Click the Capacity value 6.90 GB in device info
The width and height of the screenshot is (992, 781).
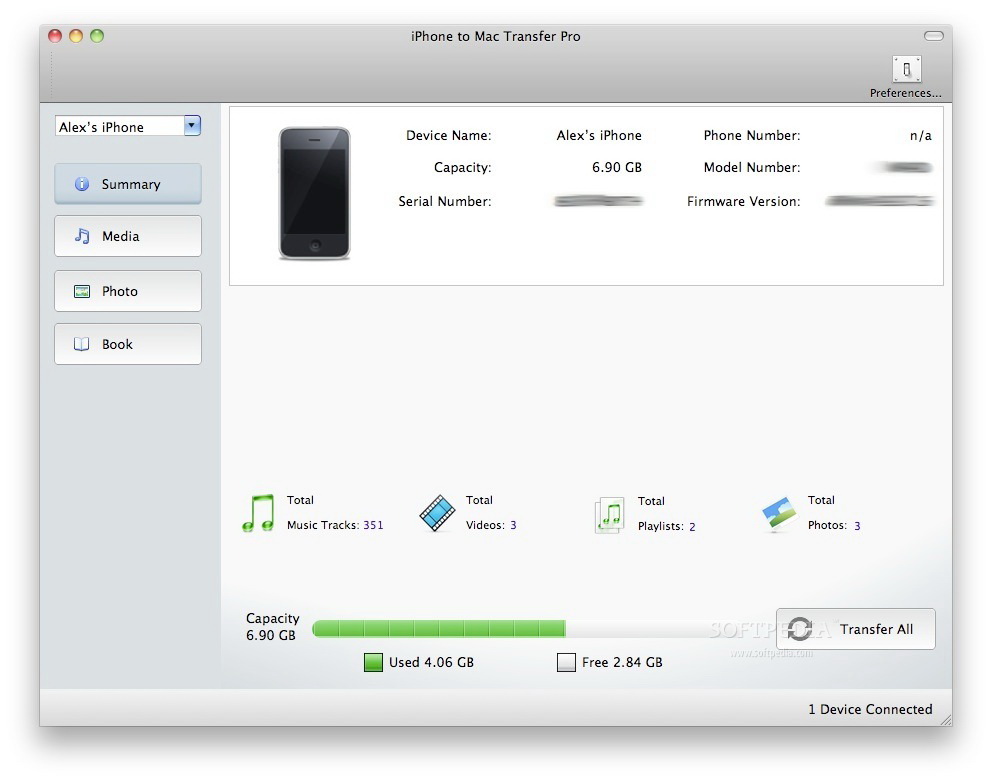[x=617, y=168]
